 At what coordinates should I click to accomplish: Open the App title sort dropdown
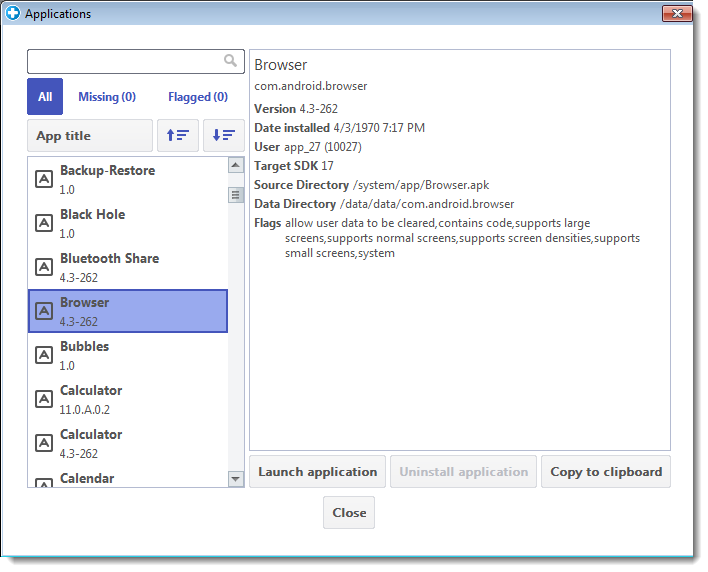point(90,135)
